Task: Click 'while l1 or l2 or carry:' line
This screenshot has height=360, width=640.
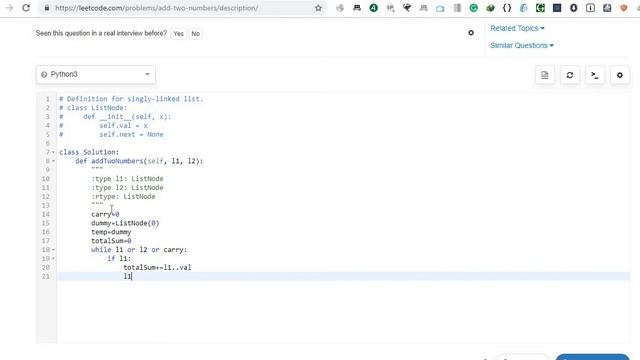Action: coord(139,250)
